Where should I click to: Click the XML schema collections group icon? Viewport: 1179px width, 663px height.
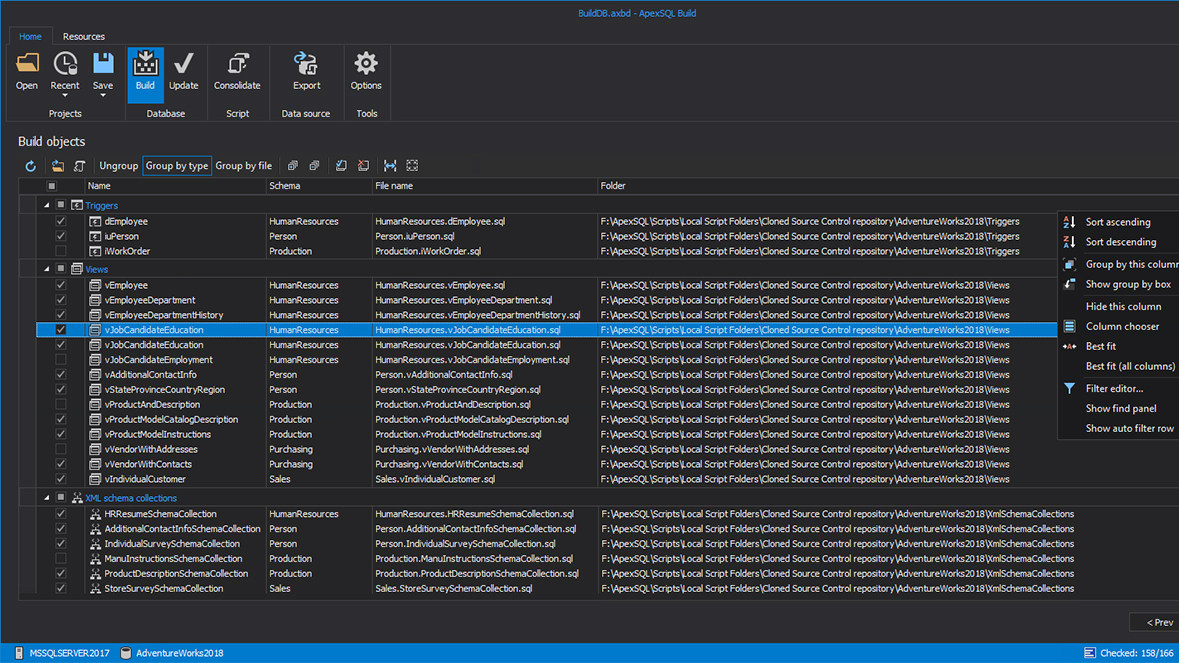pyautogui.click(x=77, y=498)
